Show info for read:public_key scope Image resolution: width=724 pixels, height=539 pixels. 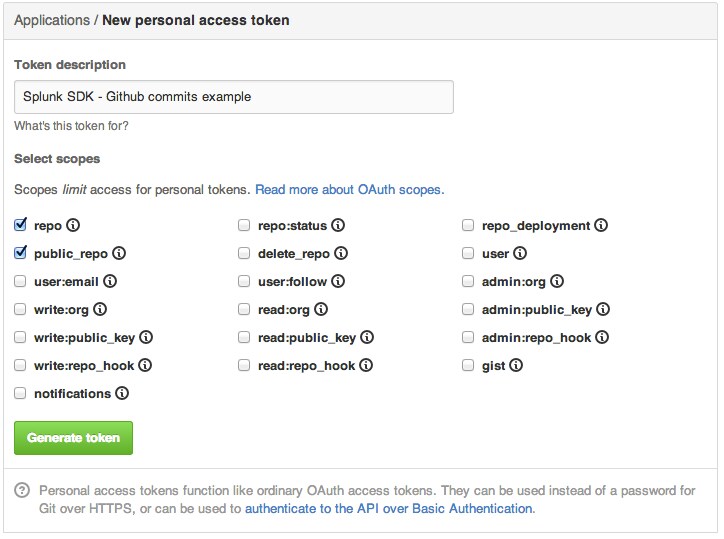[x=367, y=338]
